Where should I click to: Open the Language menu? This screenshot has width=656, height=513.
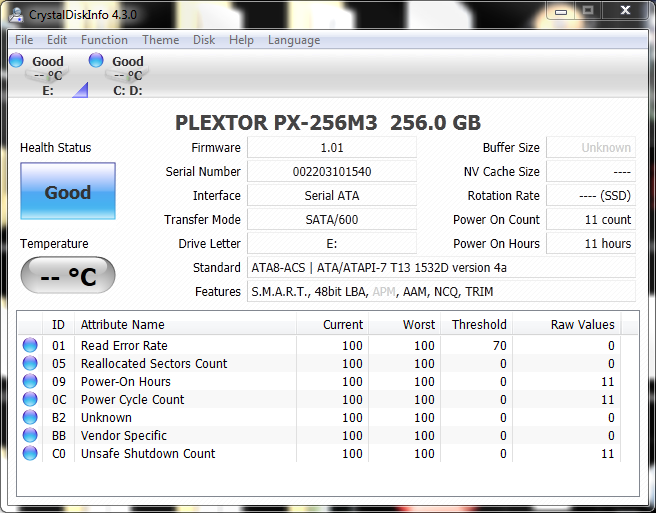tap(294, 40)
